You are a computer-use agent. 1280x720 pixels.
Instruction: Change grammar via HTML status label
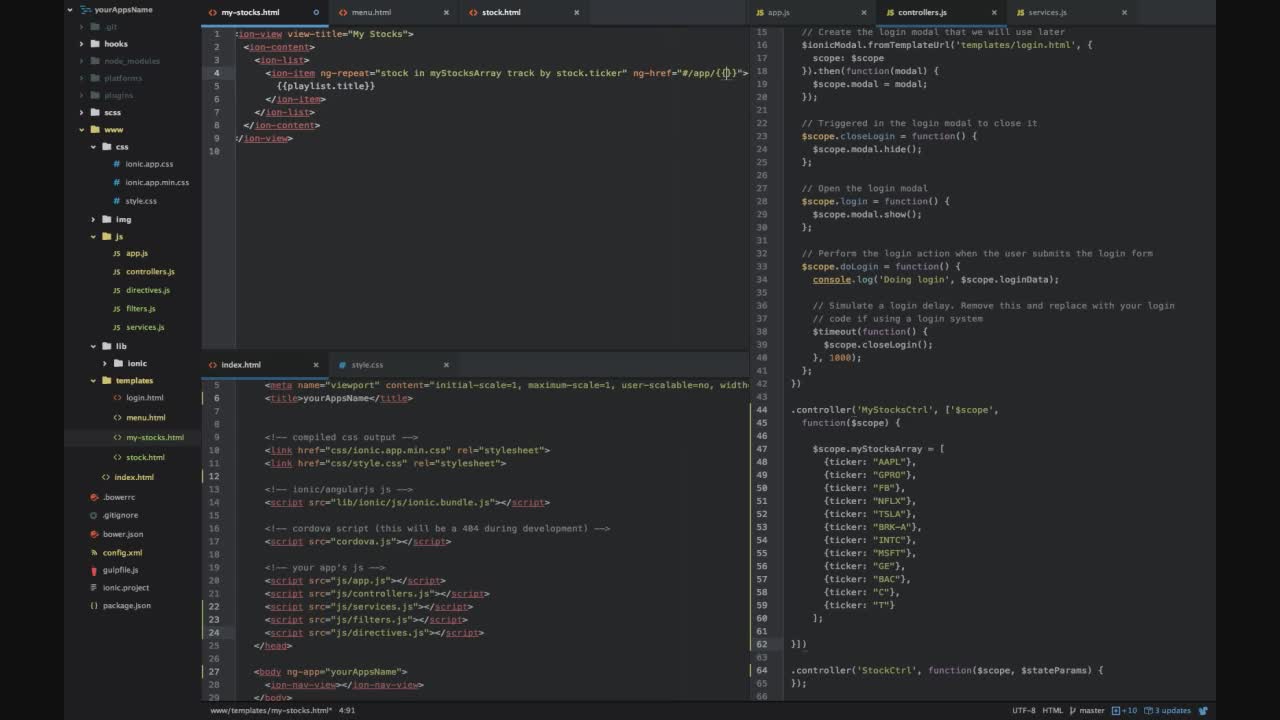tap(1053, 711)
